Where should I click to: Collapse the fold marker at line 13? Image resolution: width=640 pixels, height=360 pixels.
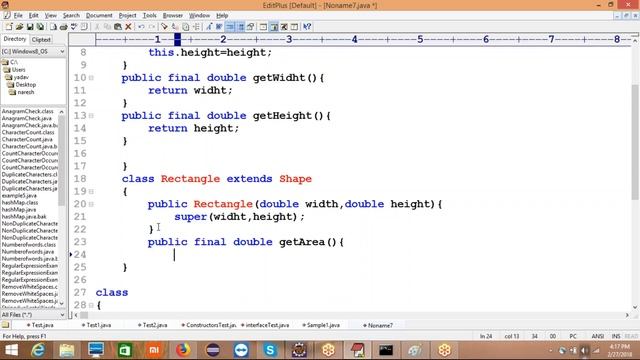pyautogui.click(x=91, y=116)
